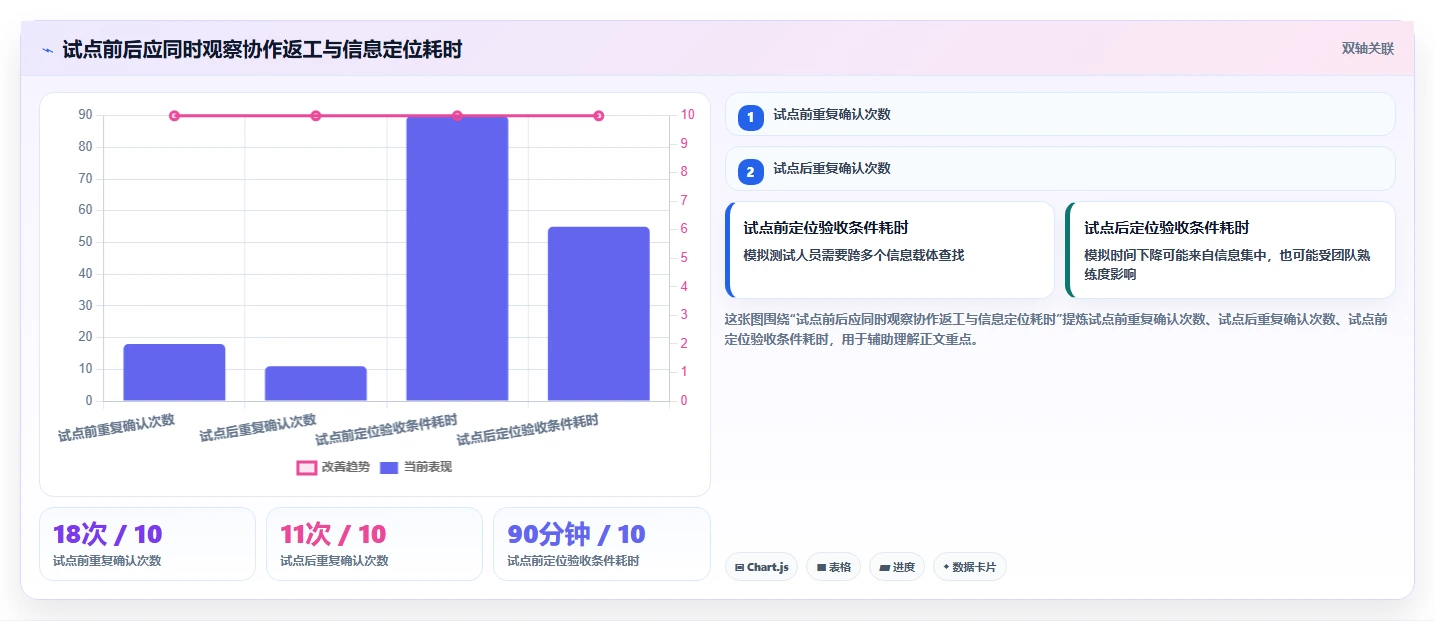
Task: Click the 试点后重复确认次数 bar in chart
Action: [316, 383]
